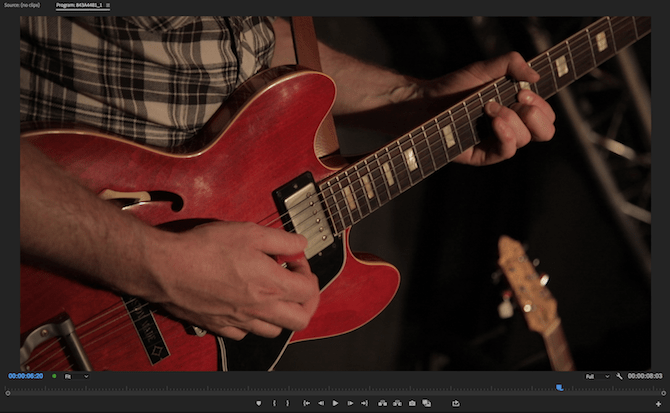Open the Comparison View button

[427, 403]
